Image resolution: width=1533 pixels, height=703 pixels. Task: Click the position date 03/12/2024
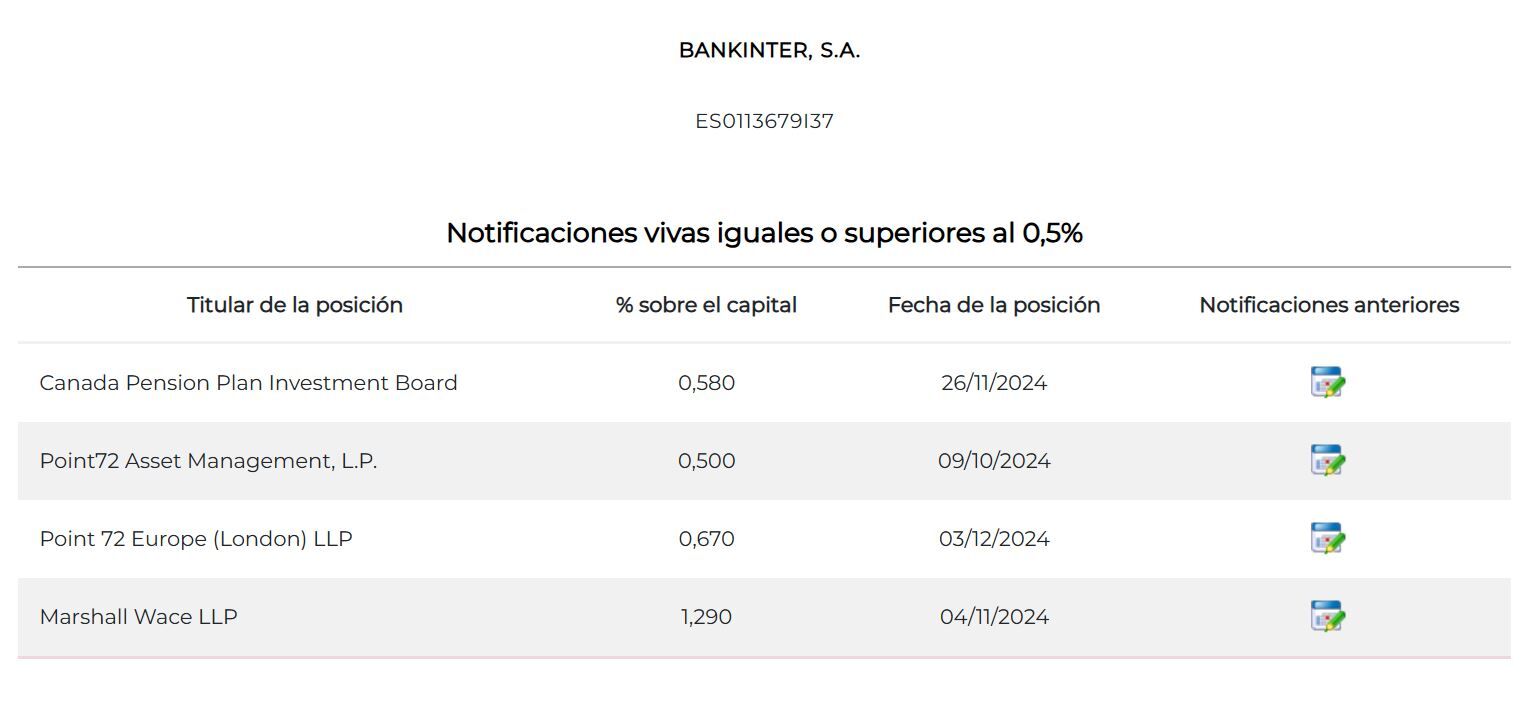994,539
